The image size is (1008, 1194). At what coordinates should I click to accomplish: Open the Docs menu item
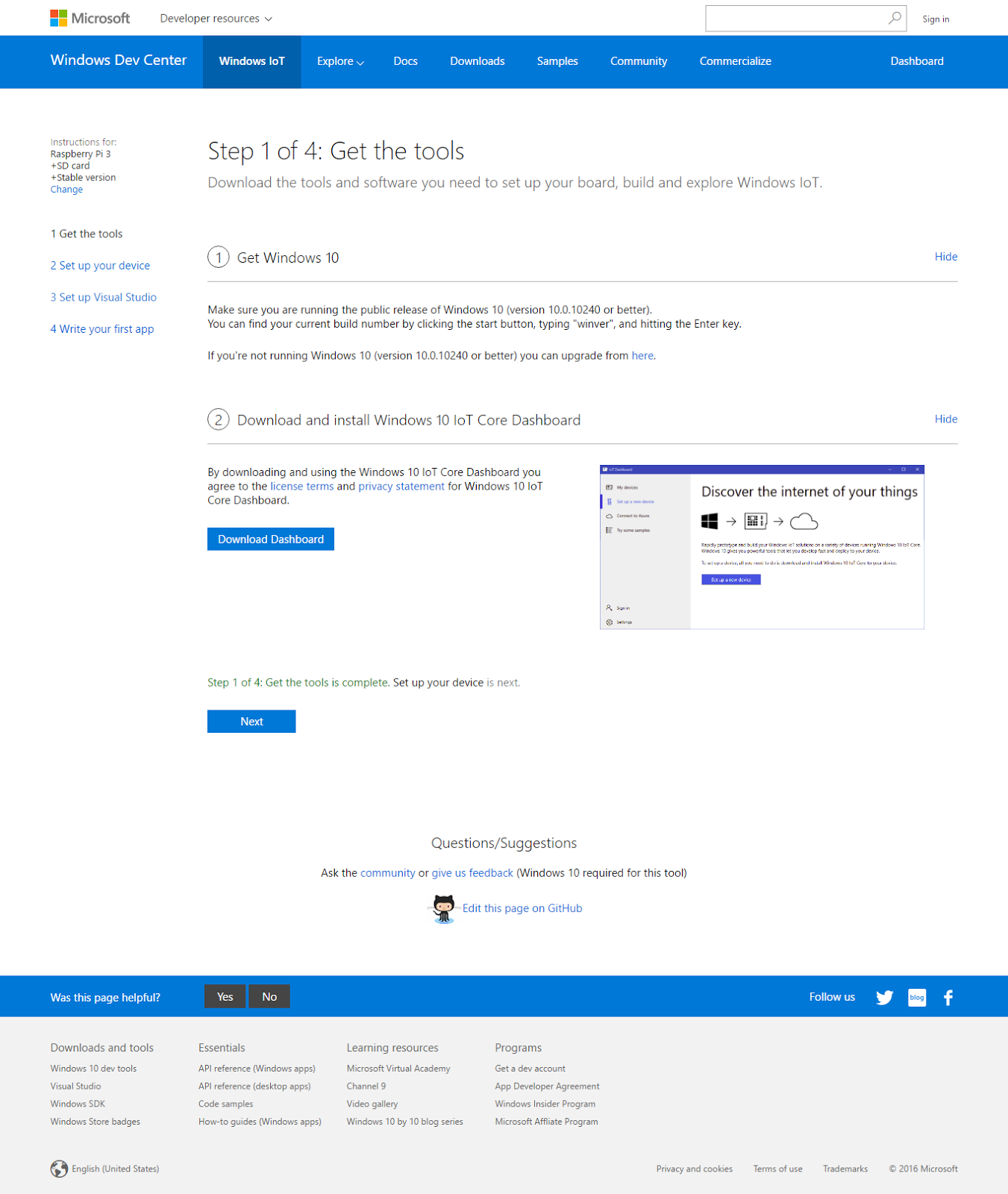pyautogui.click(x=405, y=61)
